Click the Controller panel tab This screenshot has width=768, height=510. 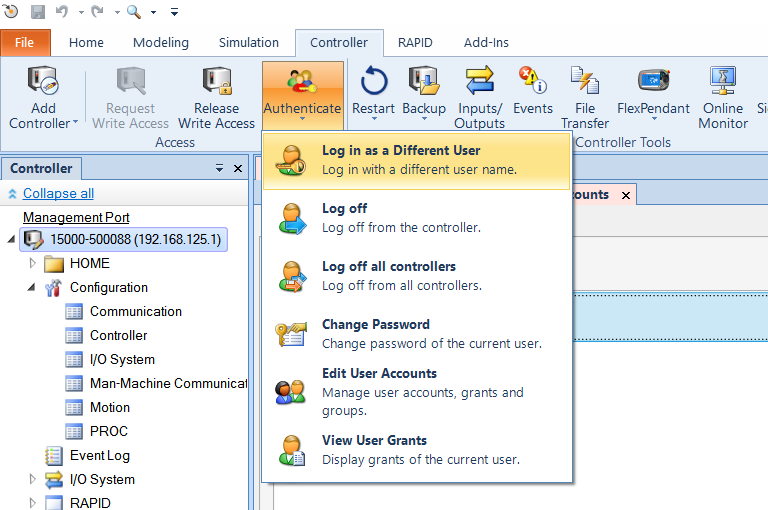[41, 169]
